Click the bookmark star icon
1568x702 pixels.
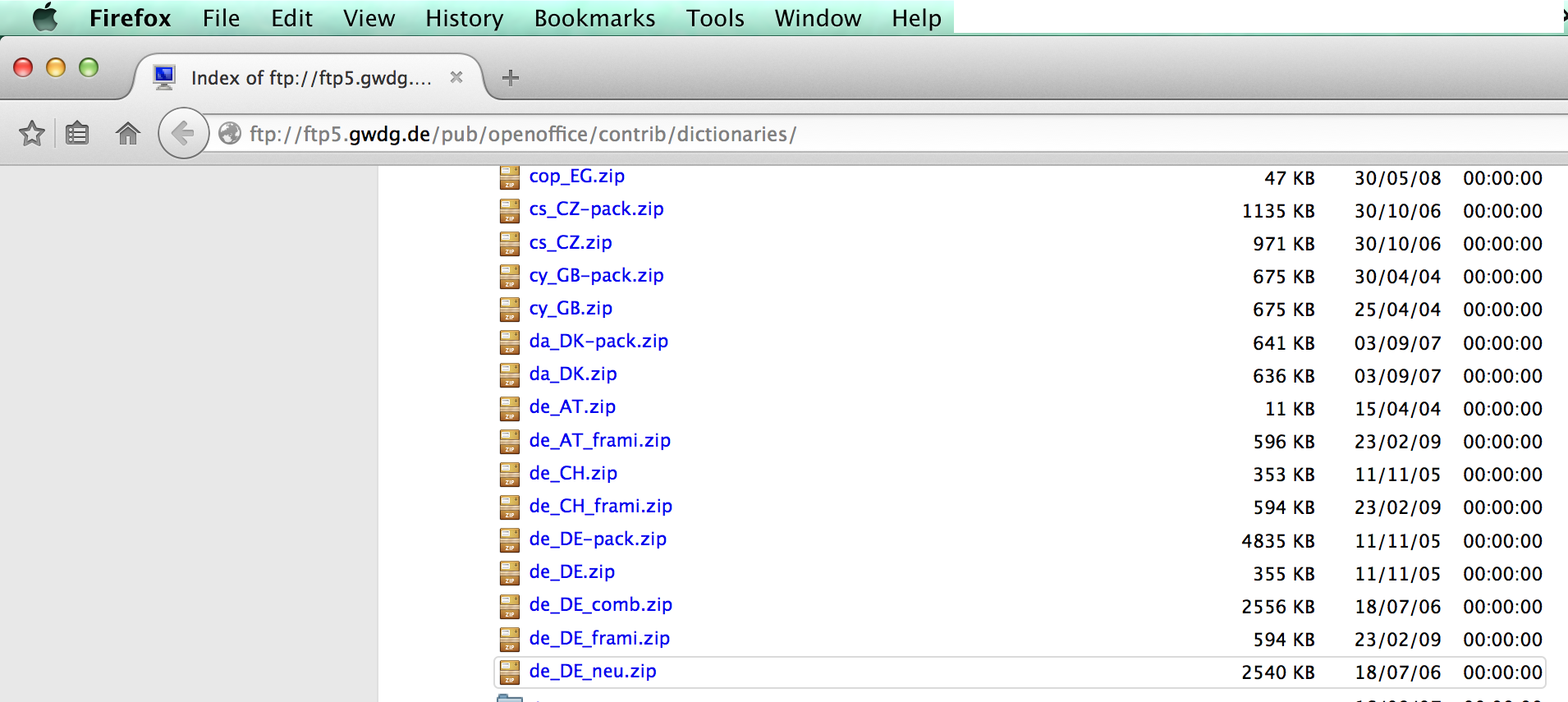[32, 133]
